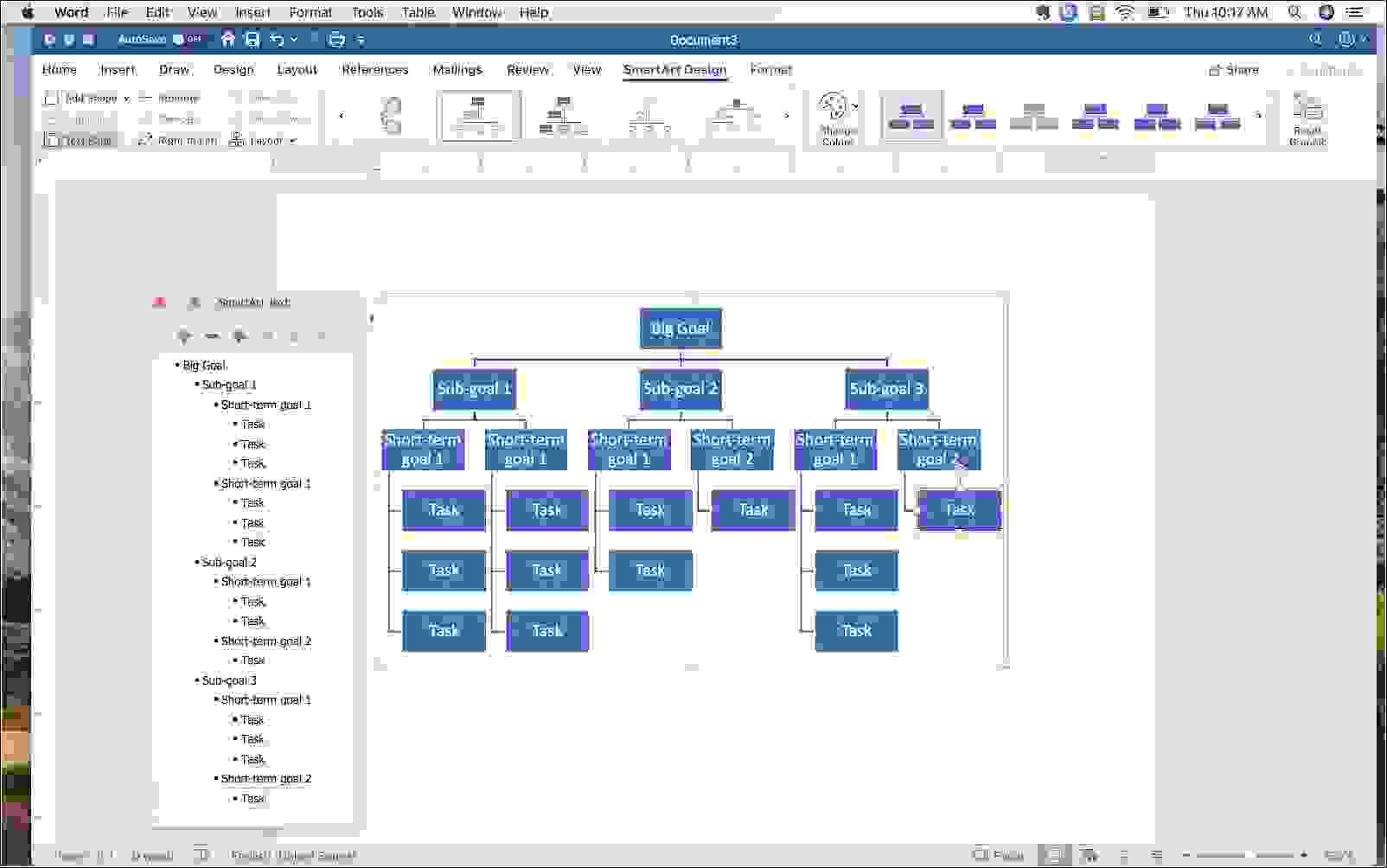
Task: Click the Undo arrow icon
Action: point(277,40)
